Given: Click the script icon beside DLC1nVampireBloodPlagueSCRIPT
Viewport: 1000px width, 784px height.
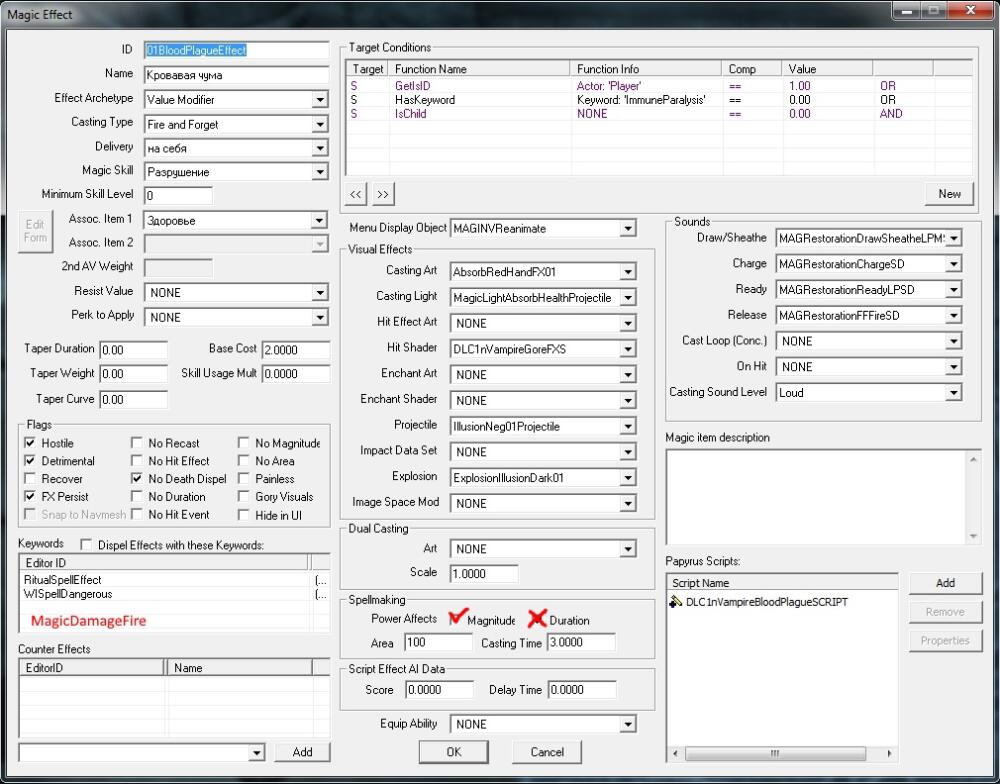Looking at the screenshot, I should 676,602.
